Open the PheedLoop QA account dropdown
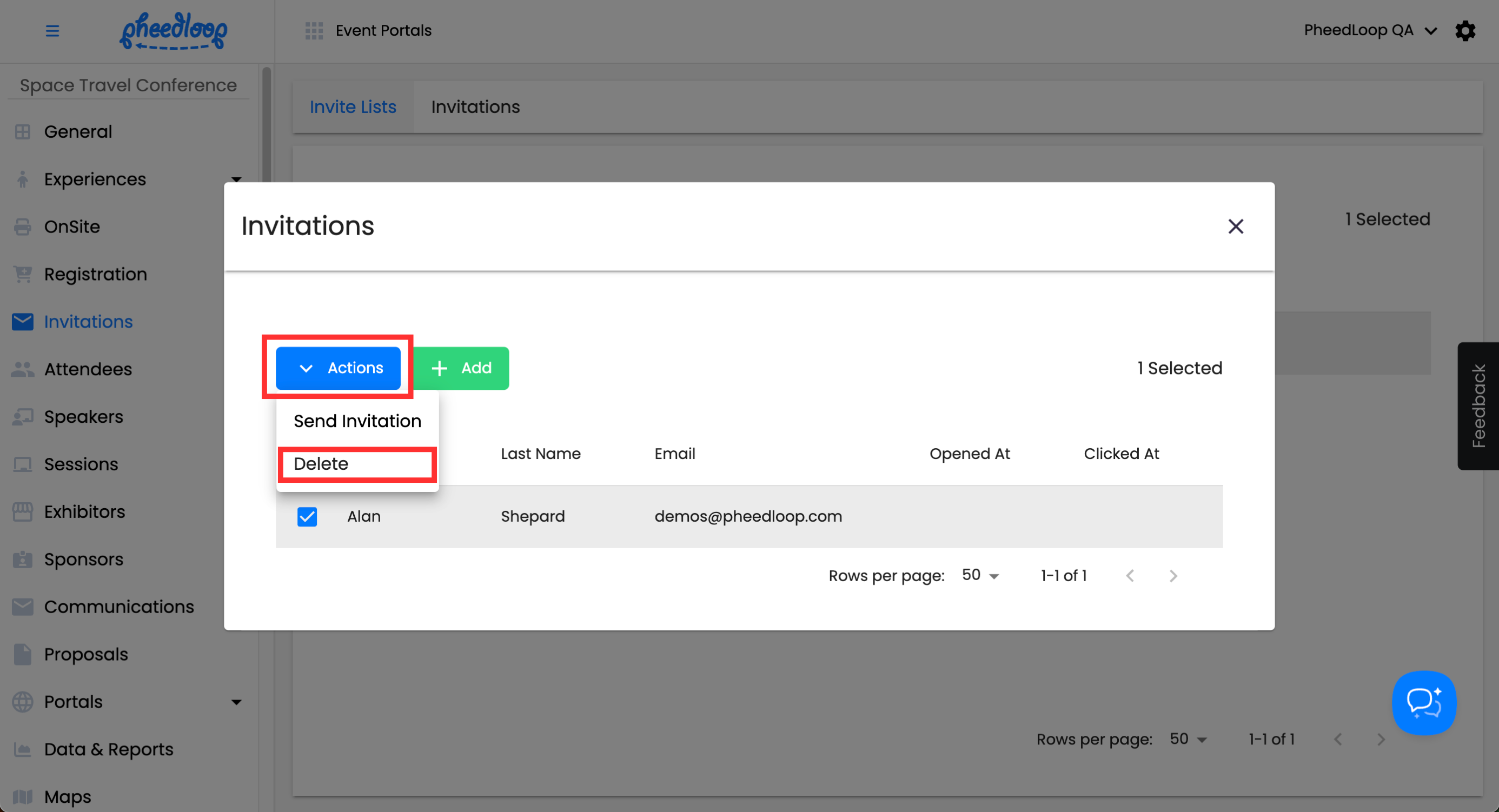Screen dimensions: 1499x812 (1369, 31)
